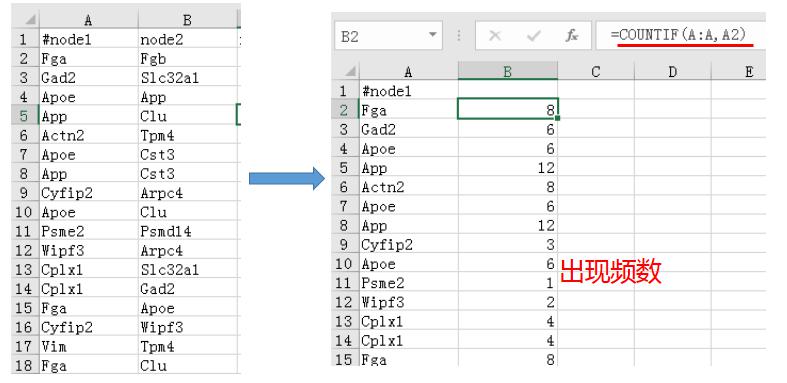Click the Name Box showing B2
The width and height of the screenshot is (787, 383).
388,36
